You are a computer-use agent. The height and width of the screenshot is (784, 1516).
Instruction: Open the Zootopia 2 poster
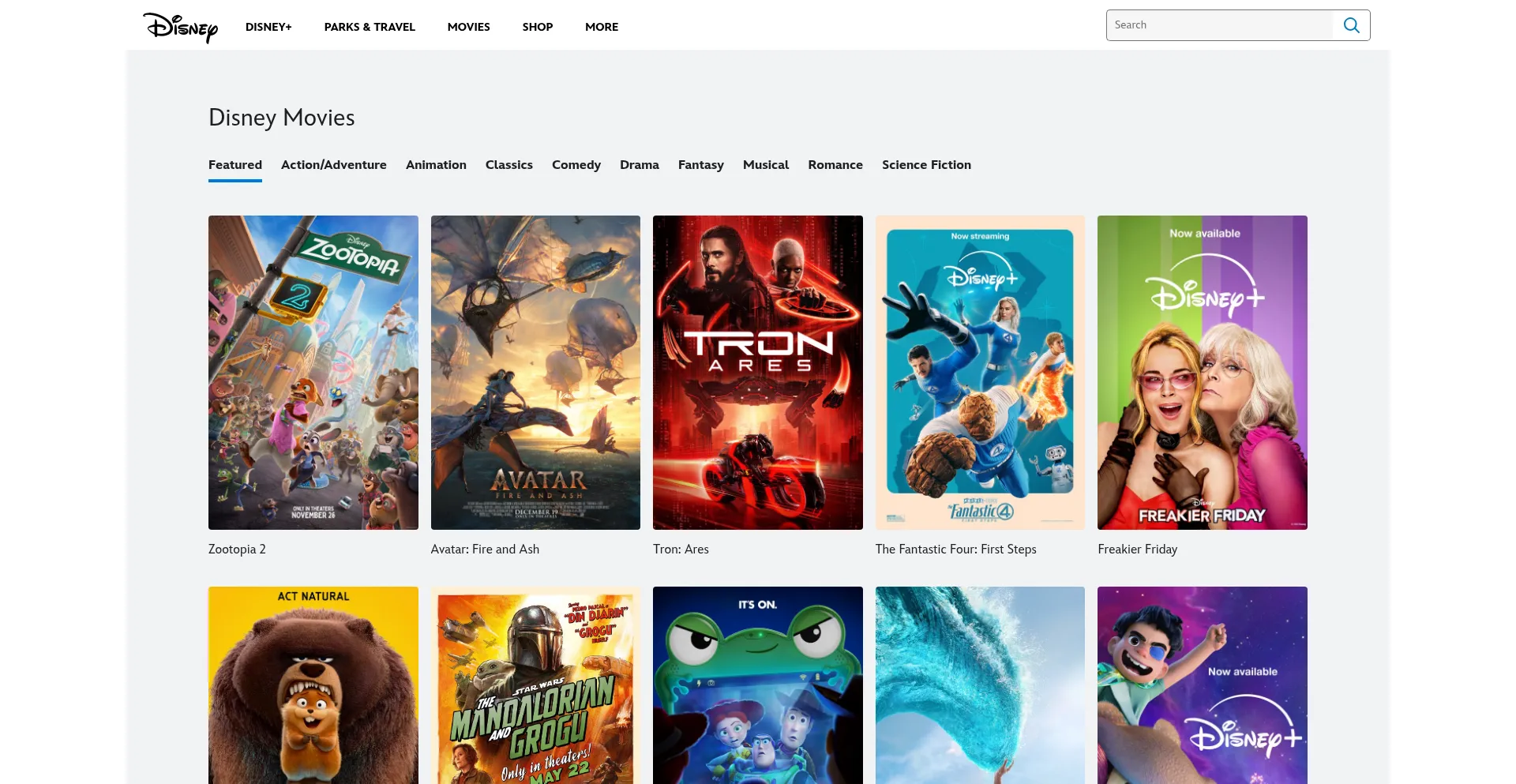tap(313, 372)
